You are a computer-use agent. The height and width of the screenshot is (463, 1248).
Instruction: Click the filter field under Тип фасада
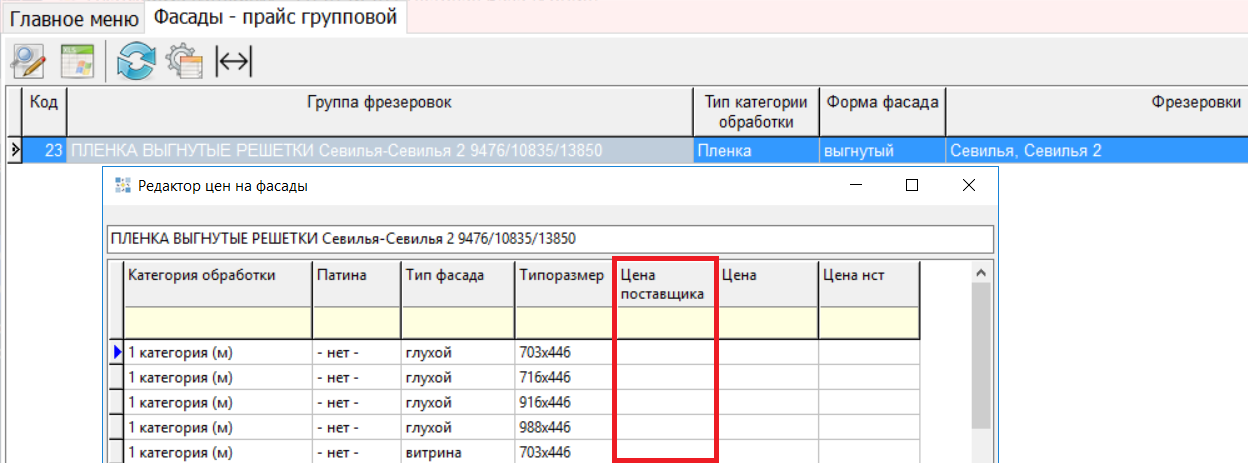(x=457, y=322)
